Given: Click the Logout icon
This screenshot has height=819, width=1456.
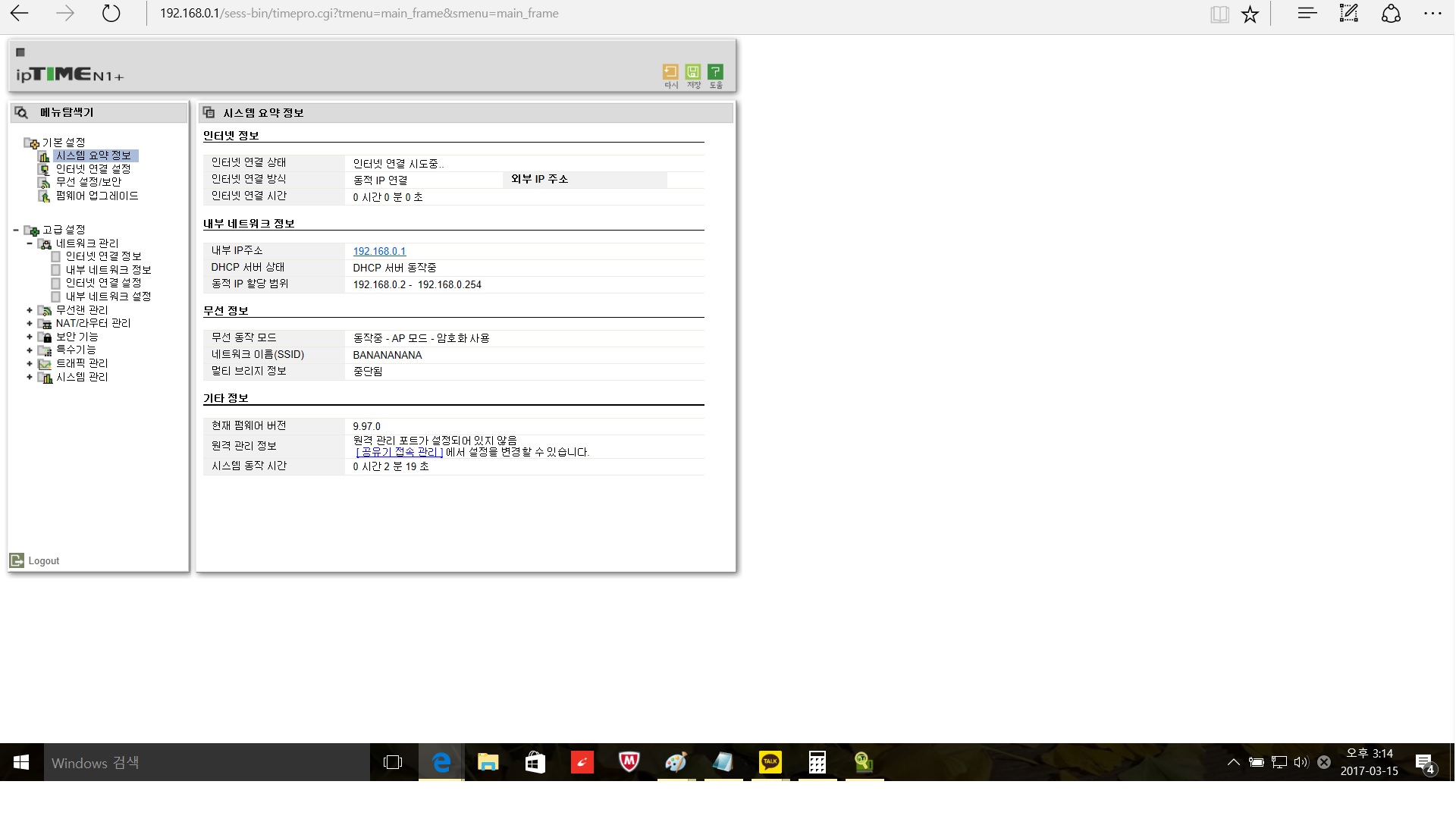Looking at the screenshot, I should point(17,560).
